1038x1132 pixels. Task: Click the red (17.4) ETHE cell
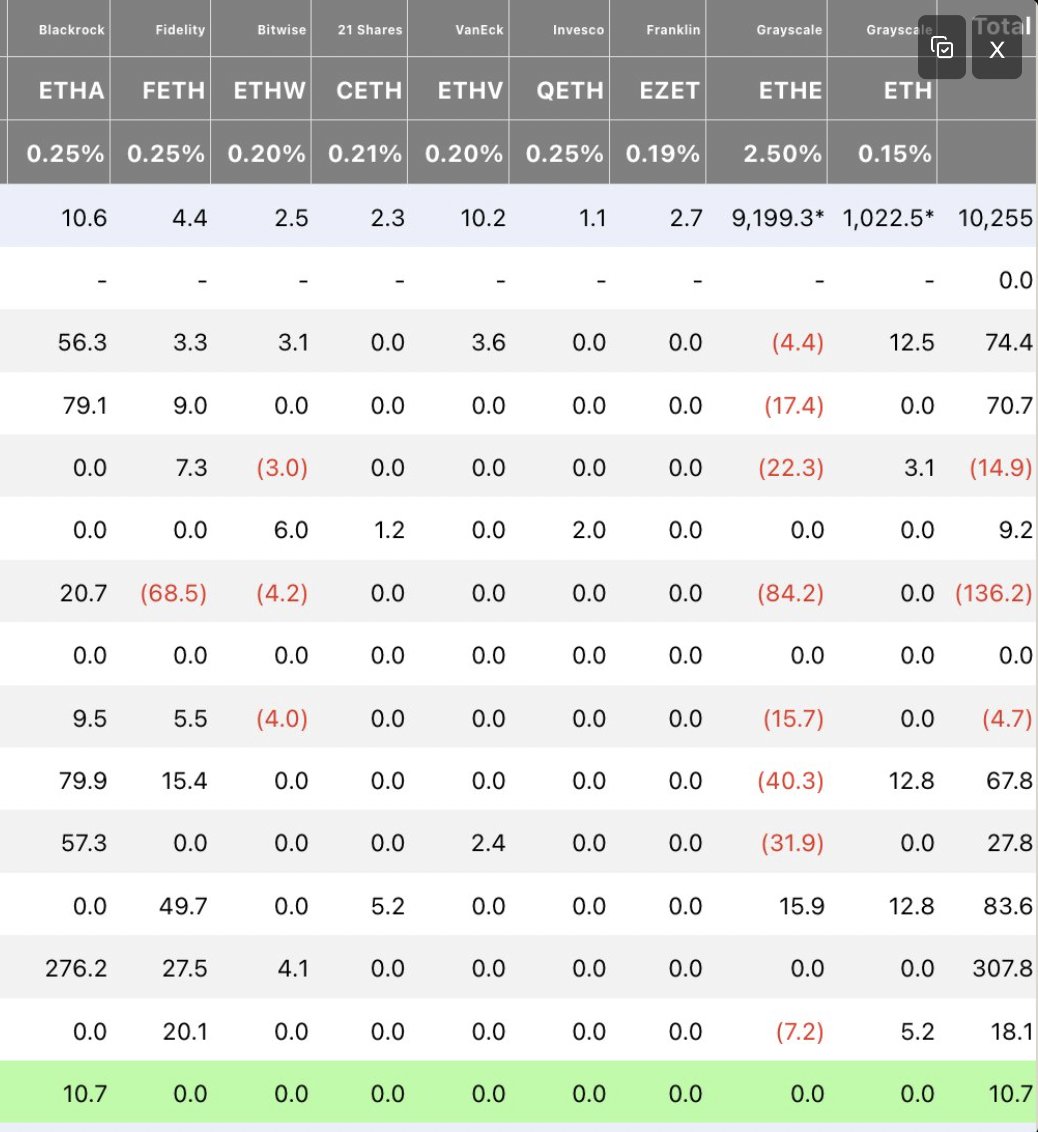coord(794,405)
